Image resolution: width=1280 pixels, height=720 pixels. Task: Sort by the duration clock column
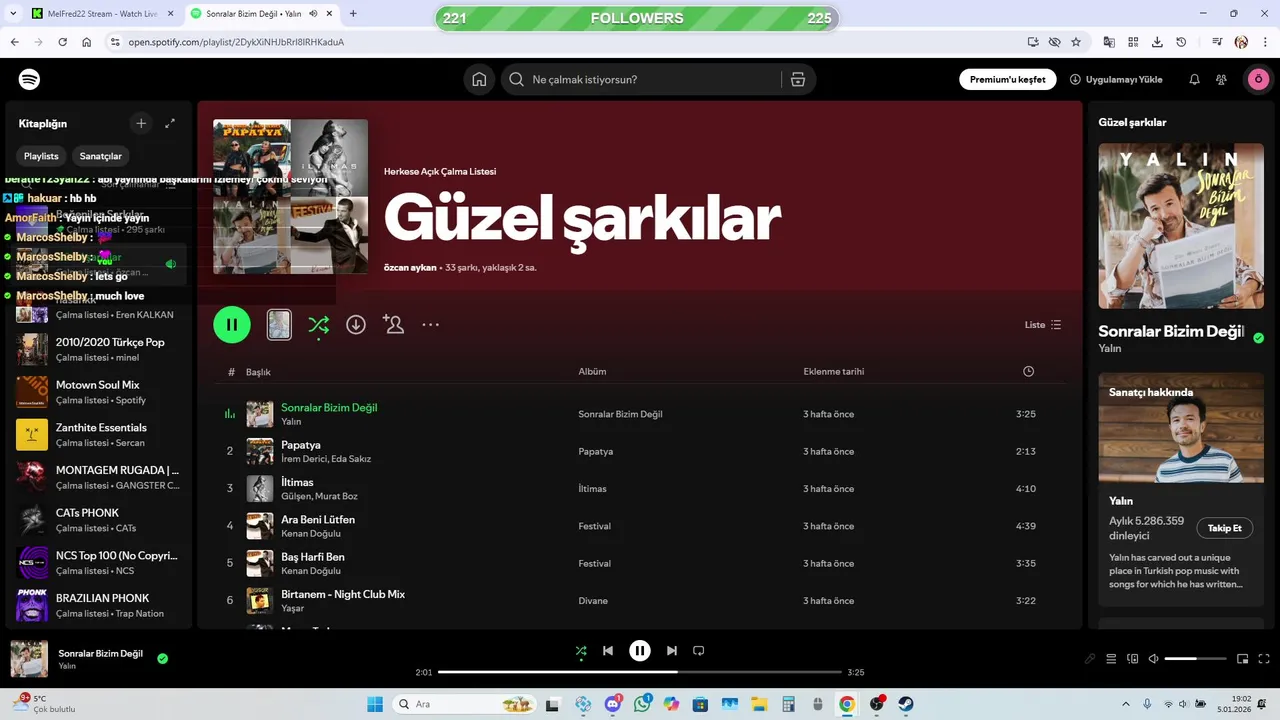(1029, 372)
